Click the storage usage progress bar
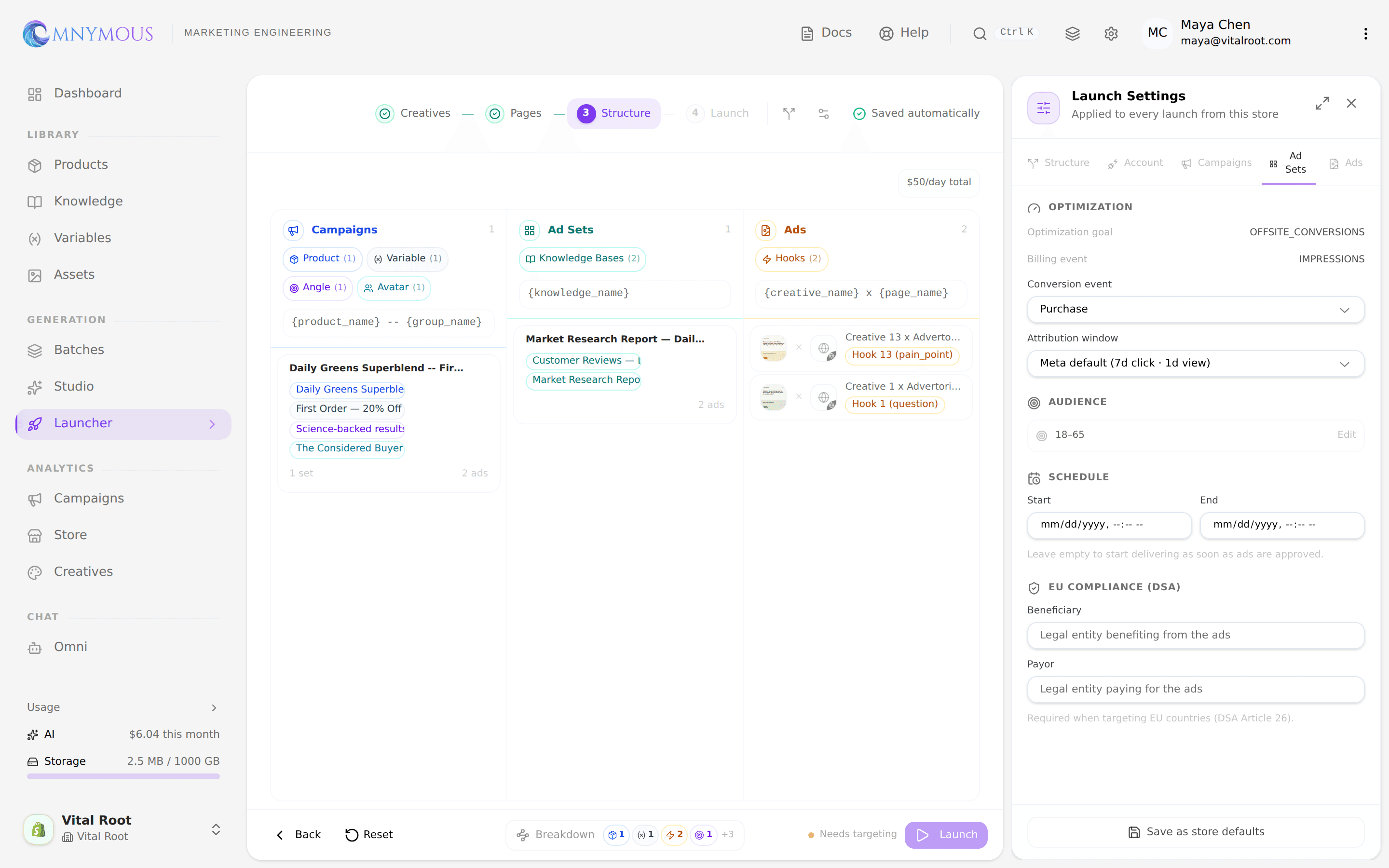This screenshot has width=1389, height=868. point(123,776)
